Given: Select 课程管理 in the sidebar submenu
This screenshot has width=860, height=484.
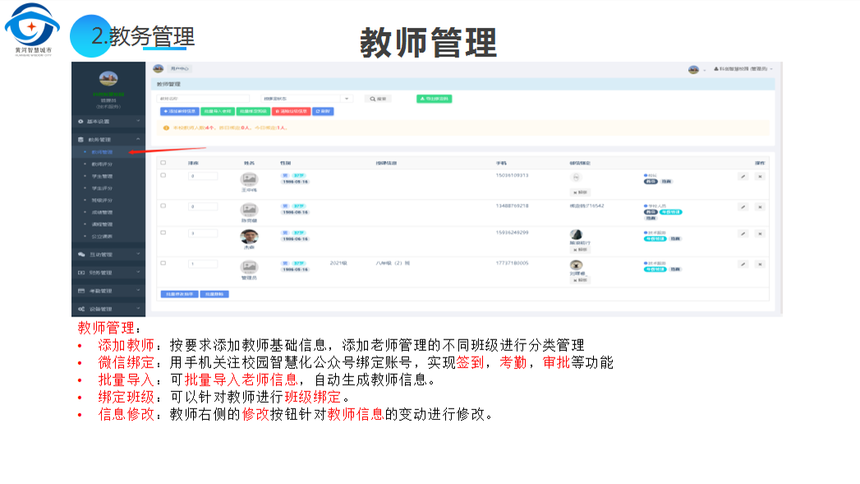Looking at the screenshot, I should tap(102, 224).
